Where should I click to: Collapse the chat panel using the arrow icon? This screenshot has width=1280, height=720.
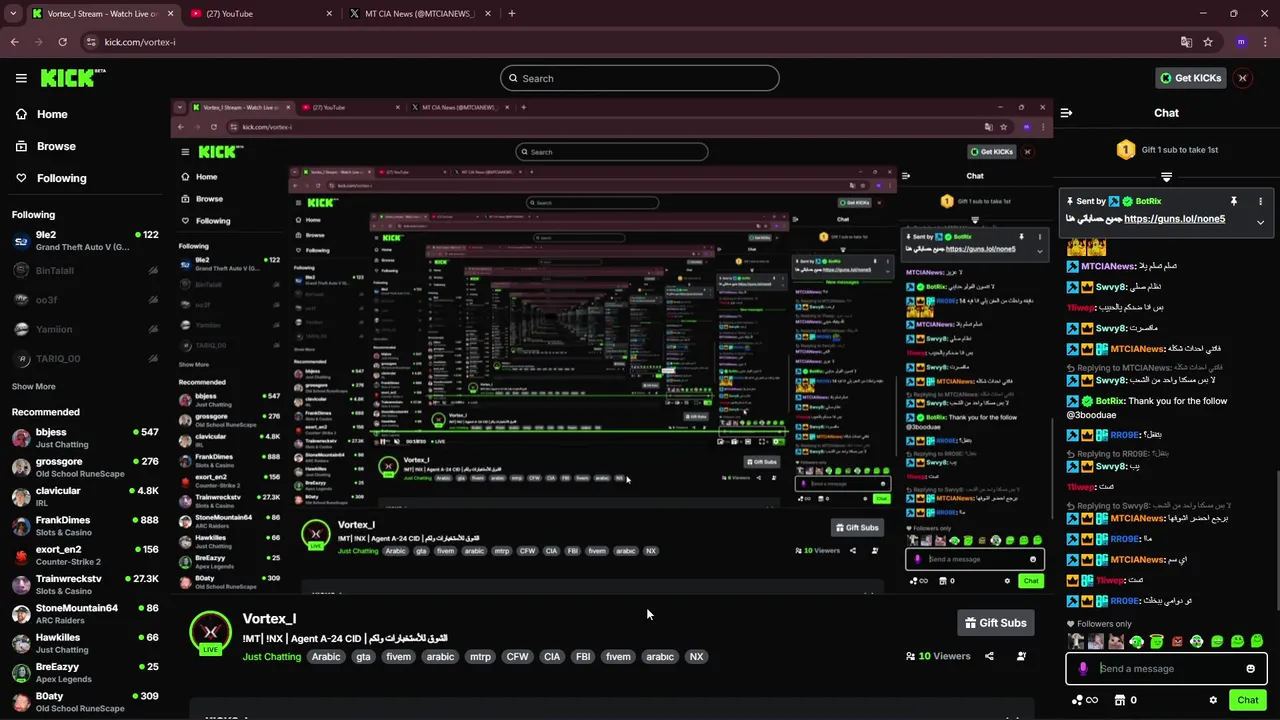click(x=1066, y=113)
